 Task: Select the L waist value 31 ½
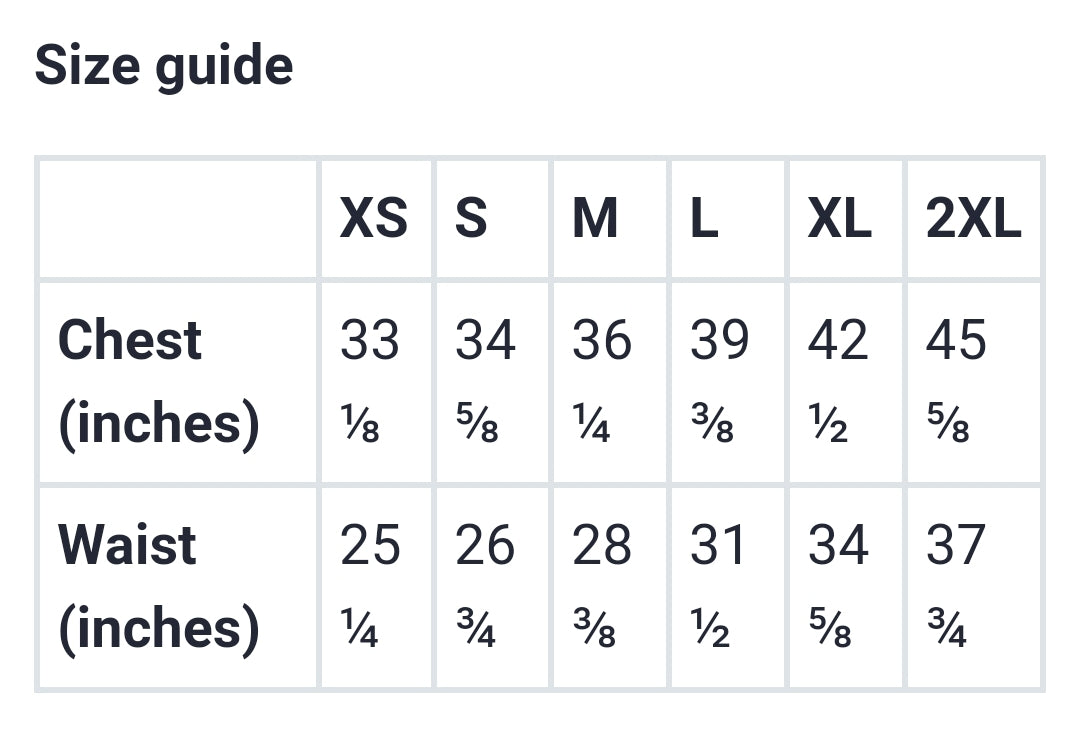[x=717, y=587]
